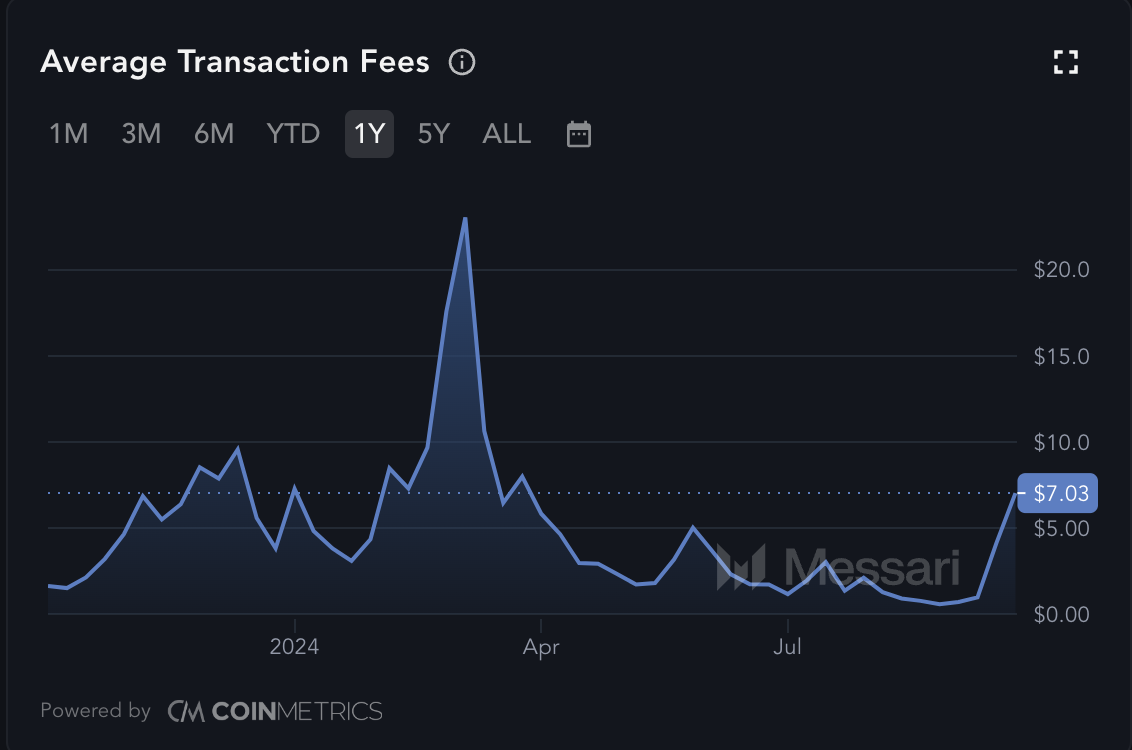Choose the ALL range option
This screenshot has width=1132, height=750.
(506, 133)
